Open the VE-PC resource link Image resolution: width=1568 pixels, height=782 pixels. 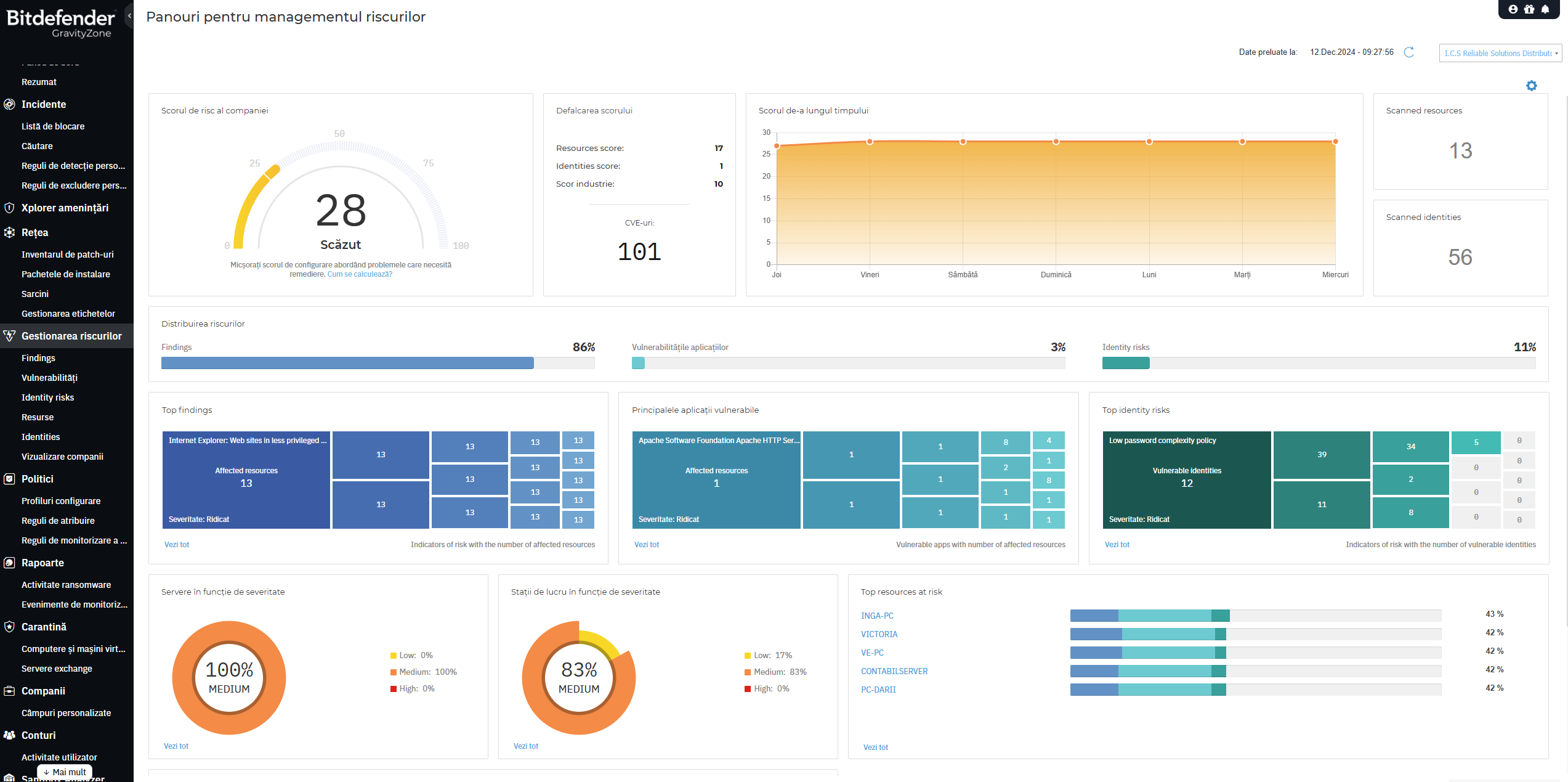872,653
